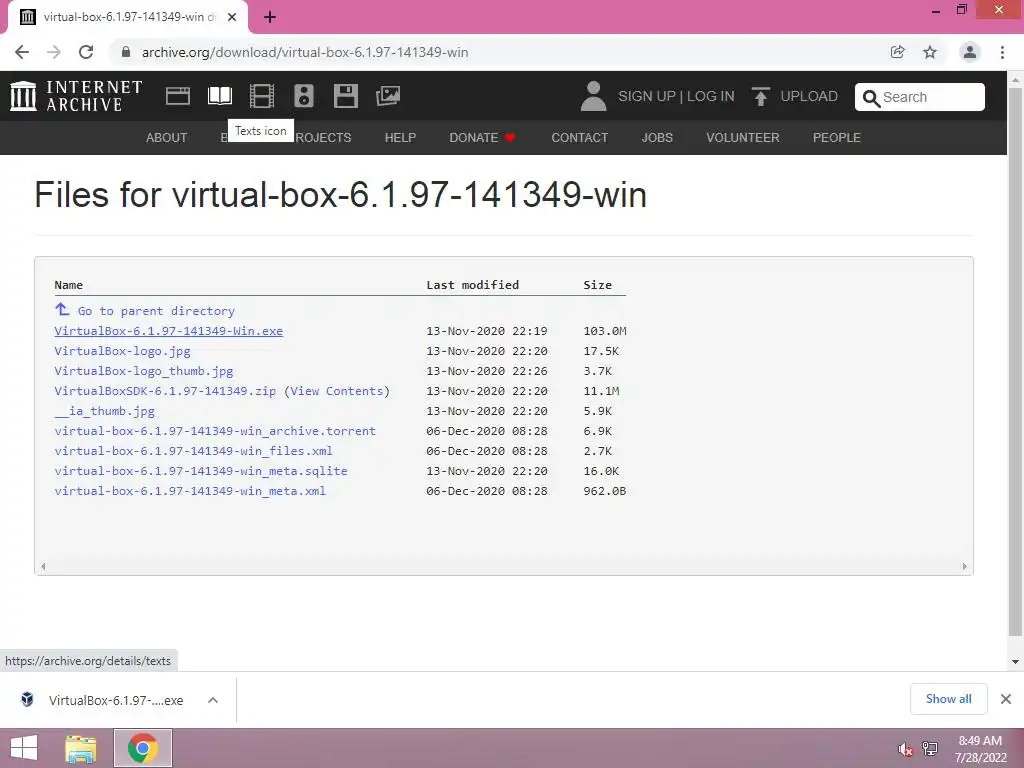Click the upload arrow icon
1024x768 pixels.
[x=760, y=96]
